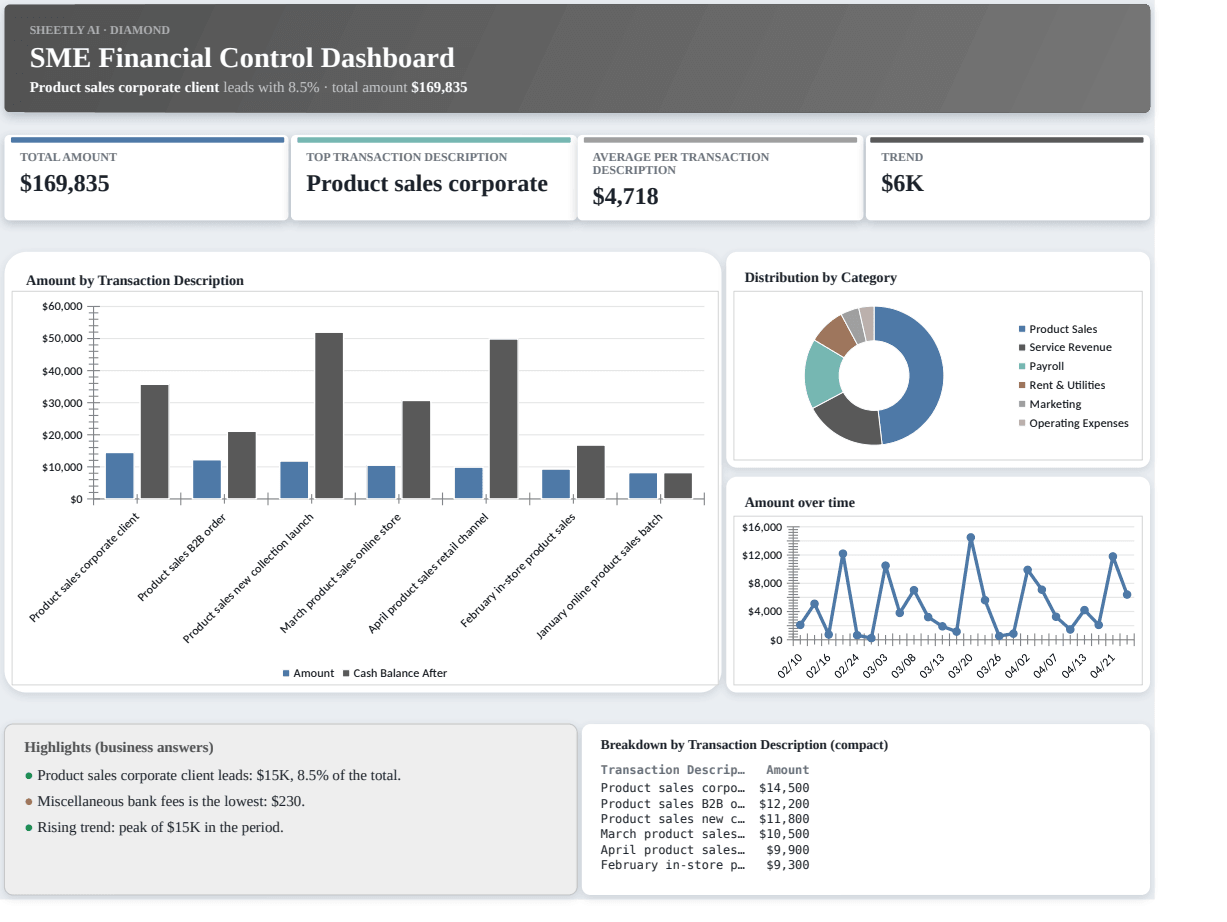Click the Miscellaneous bank fees lowest highlight

(x=171, y=801)
